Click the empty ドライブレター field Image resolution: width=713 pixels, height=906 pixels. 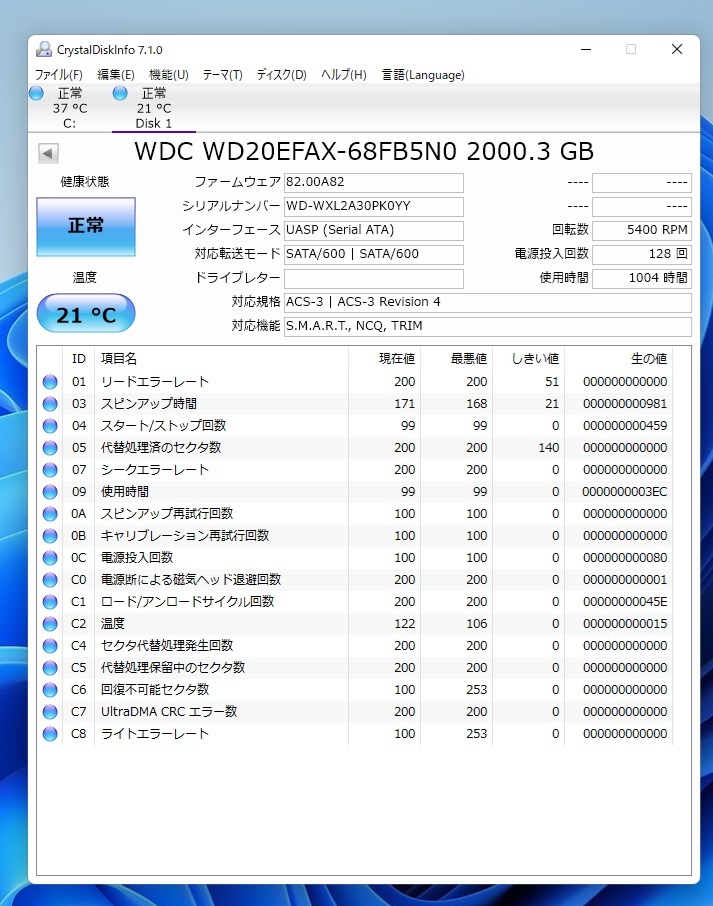click(x=374, y=279)
